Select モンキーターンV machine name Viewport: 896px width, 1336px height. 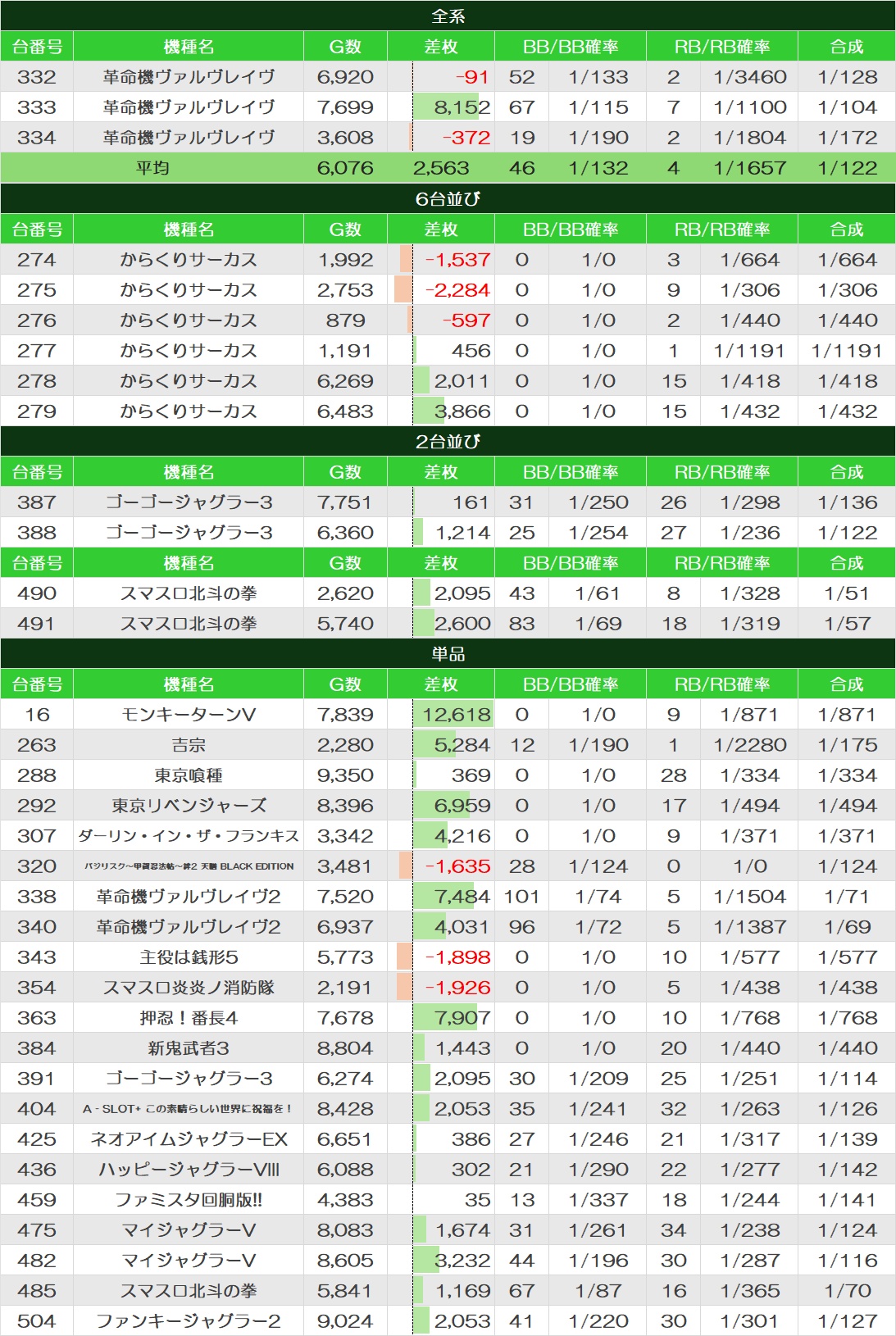pyautogui.click(x=189, y=715)
